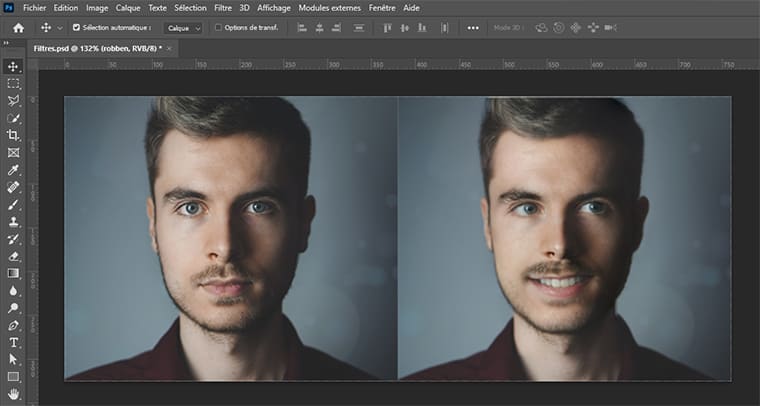Select the Move tool in the toolbar
The width and height of the screenshot is (760, 406).
point(13,66)
